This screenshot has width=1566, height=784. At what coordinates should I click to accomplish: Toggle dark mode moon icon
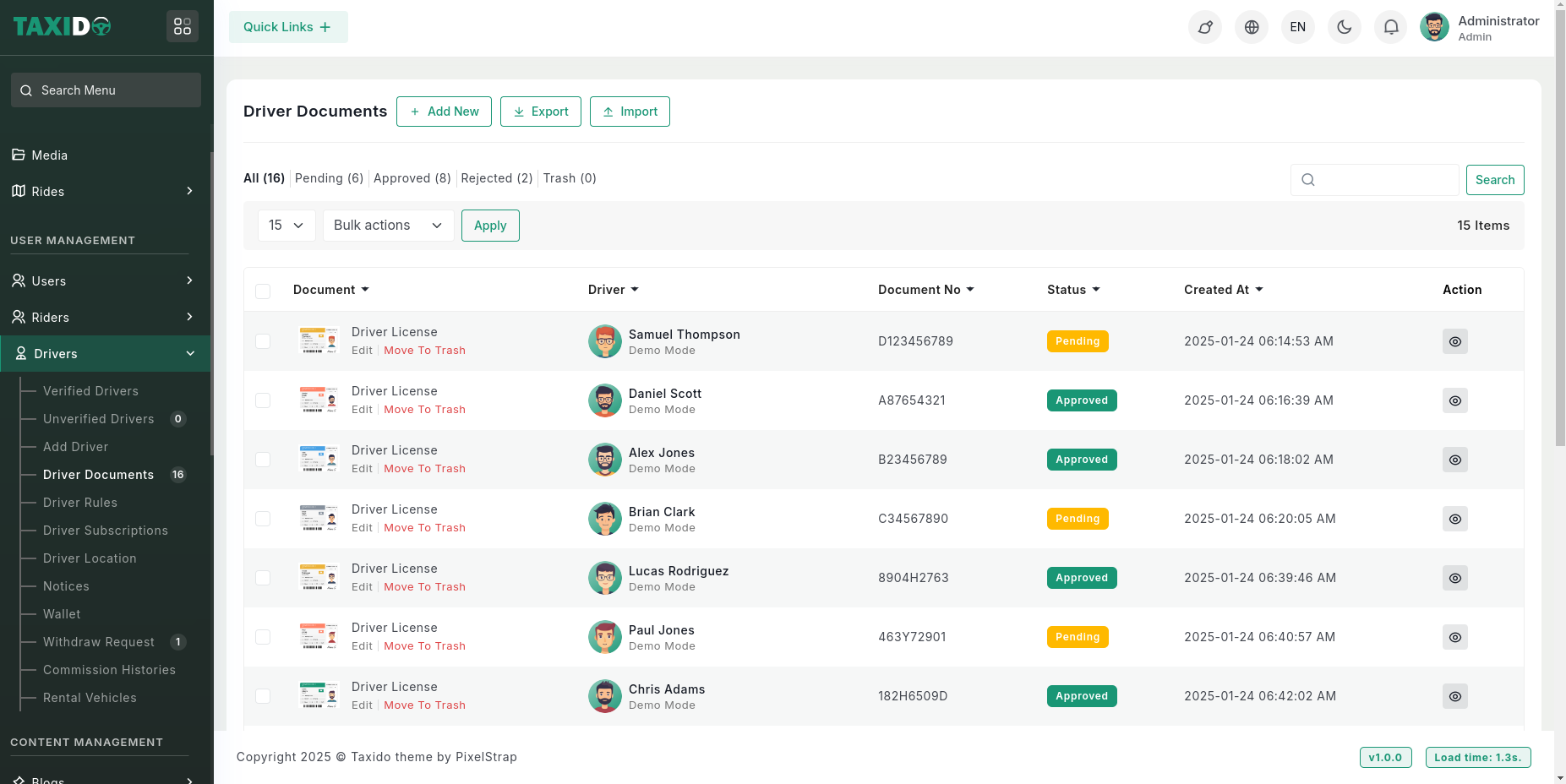pos(1344,27)
